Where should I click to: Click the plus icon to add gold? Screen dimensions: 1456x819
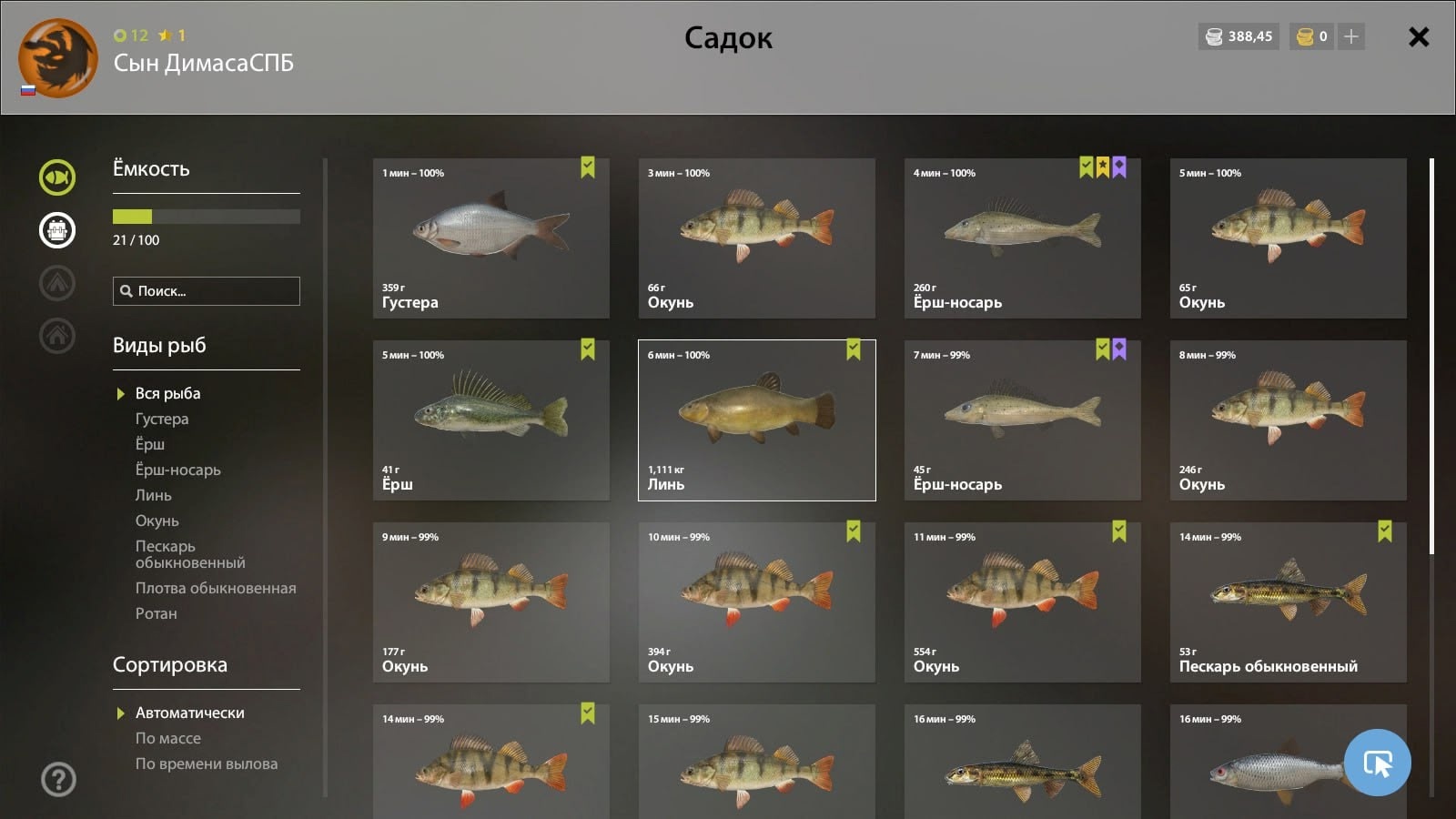pos(1351,36)
